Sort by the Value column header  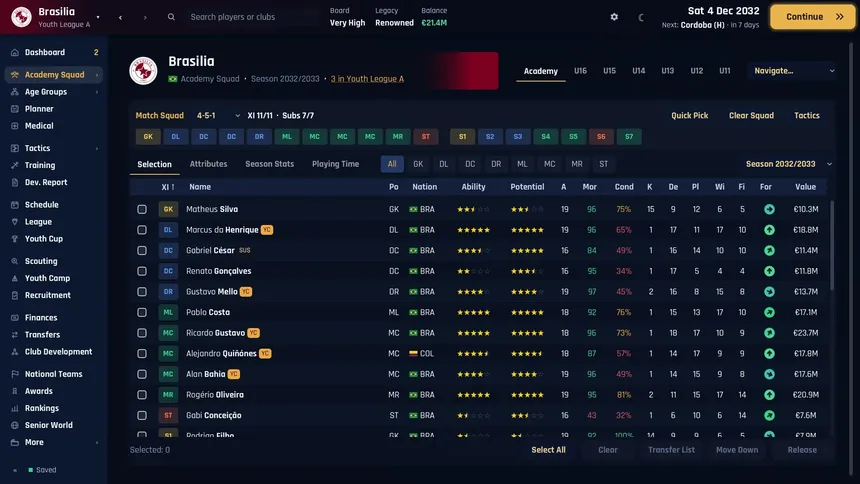[x=805, y=187]
